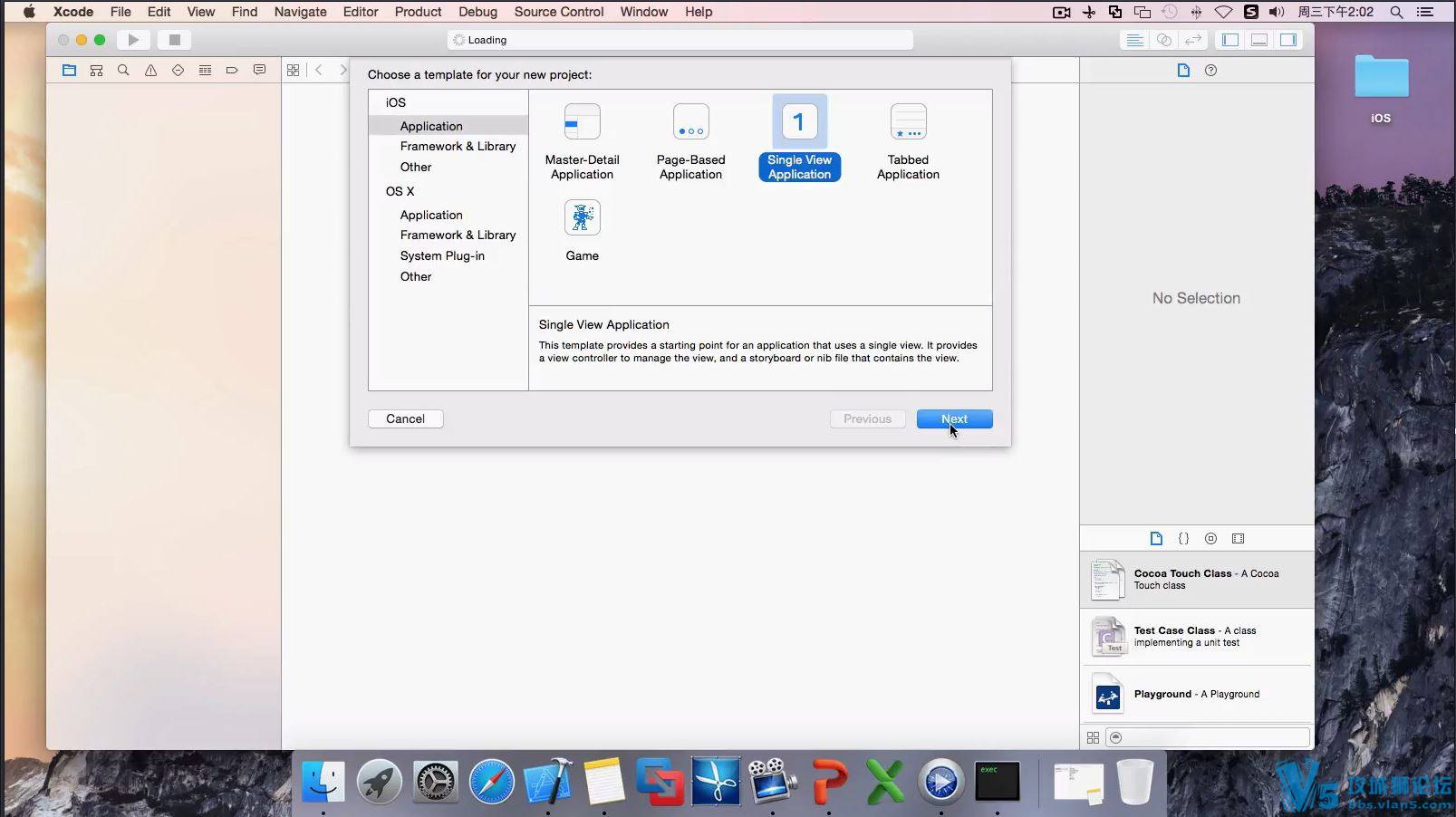1456x817 pixels.
Task: Show the File inspector icon
Action: 1183,70
